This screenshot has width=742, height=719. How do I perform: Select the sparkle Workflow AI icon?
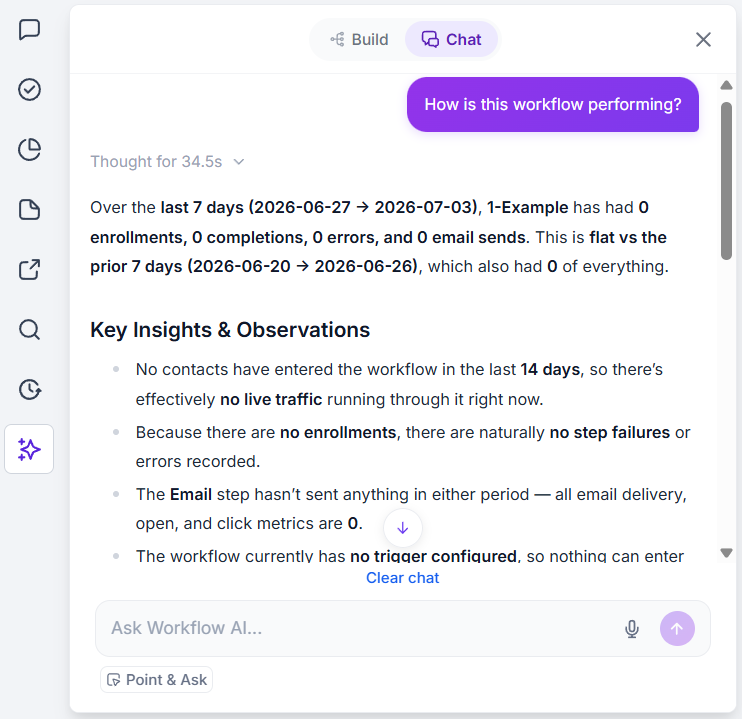click(x=29, y=449)
